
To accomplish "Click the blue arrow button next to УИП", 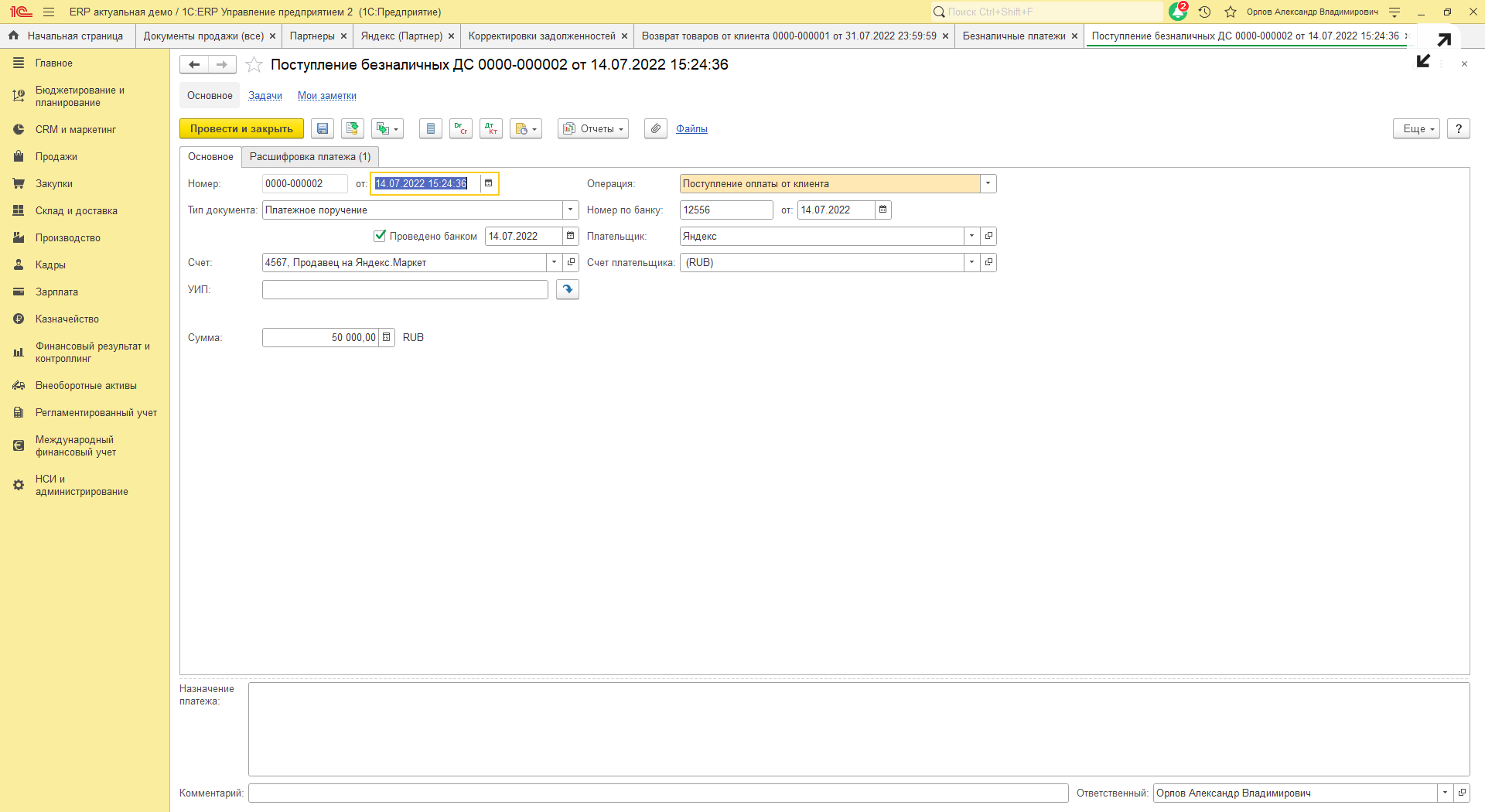I will 568,289.
